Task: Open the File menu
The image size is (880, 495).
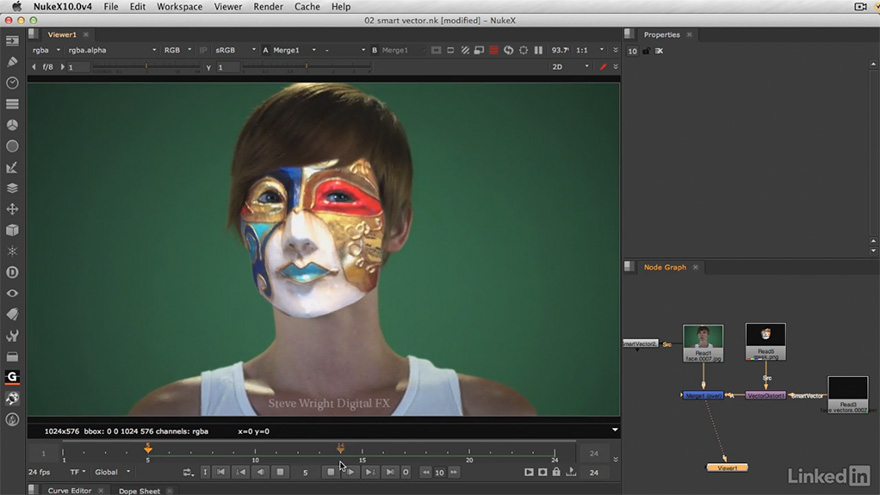Action: click(111, 7)
